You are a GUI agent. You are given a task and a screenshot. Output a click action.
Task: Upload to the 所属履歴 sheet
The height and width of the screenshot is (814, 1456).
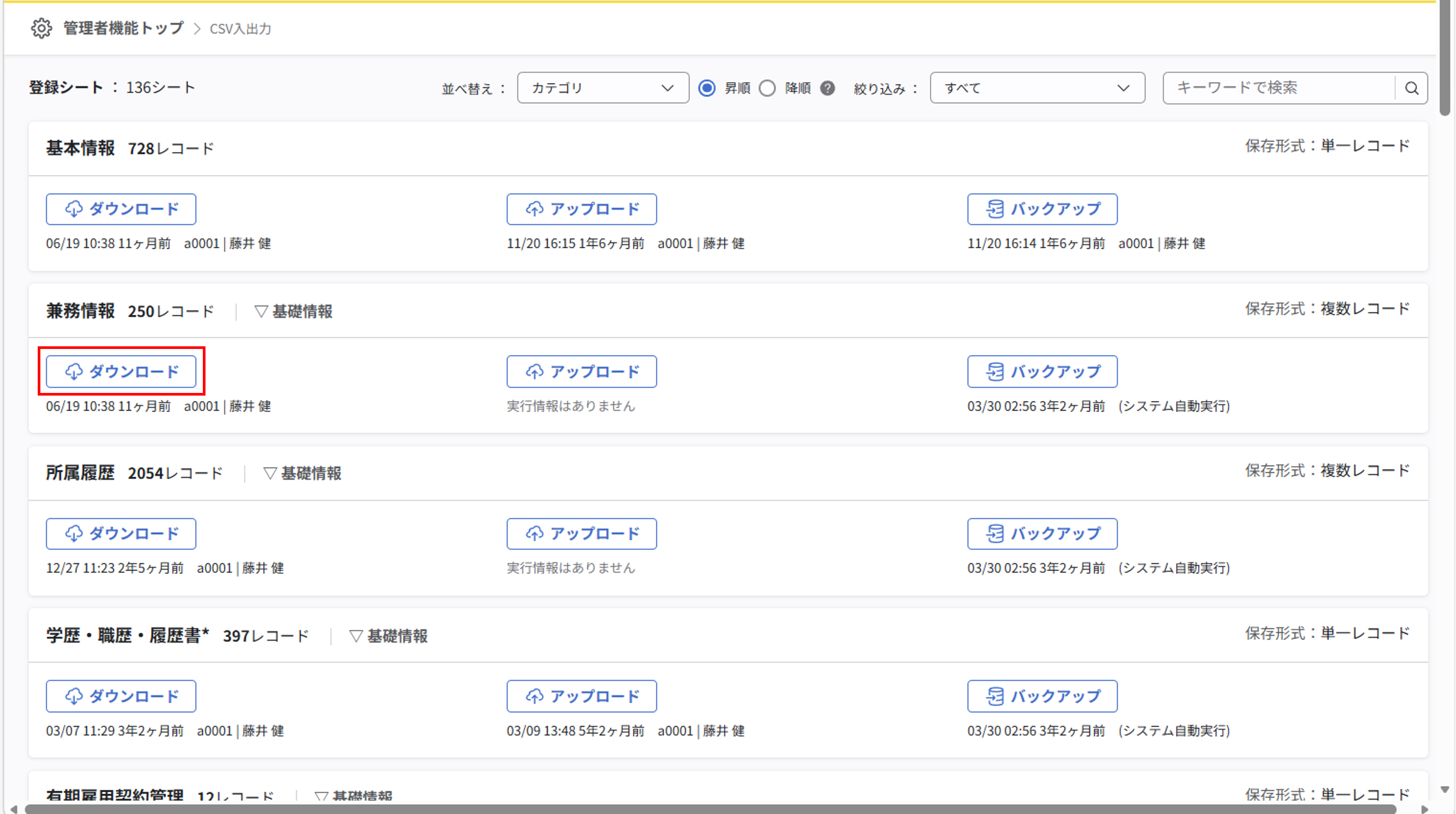[x=582, y=534]
